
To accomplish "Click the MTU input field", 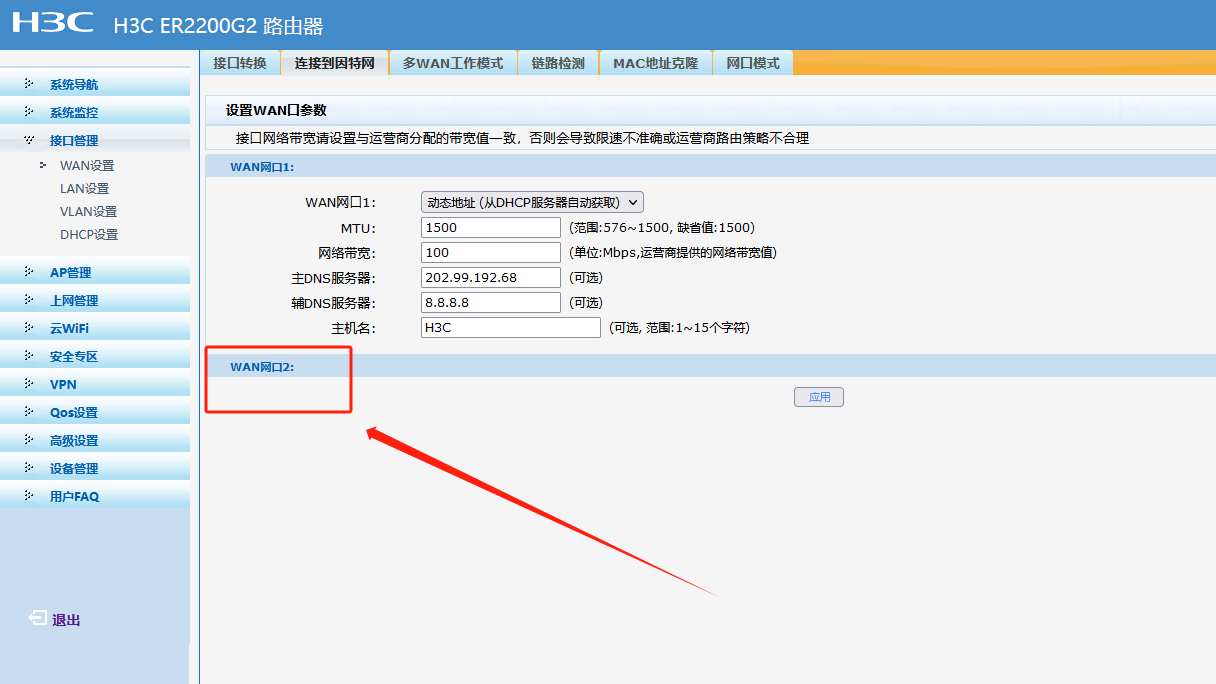I will tap(491, 227).
